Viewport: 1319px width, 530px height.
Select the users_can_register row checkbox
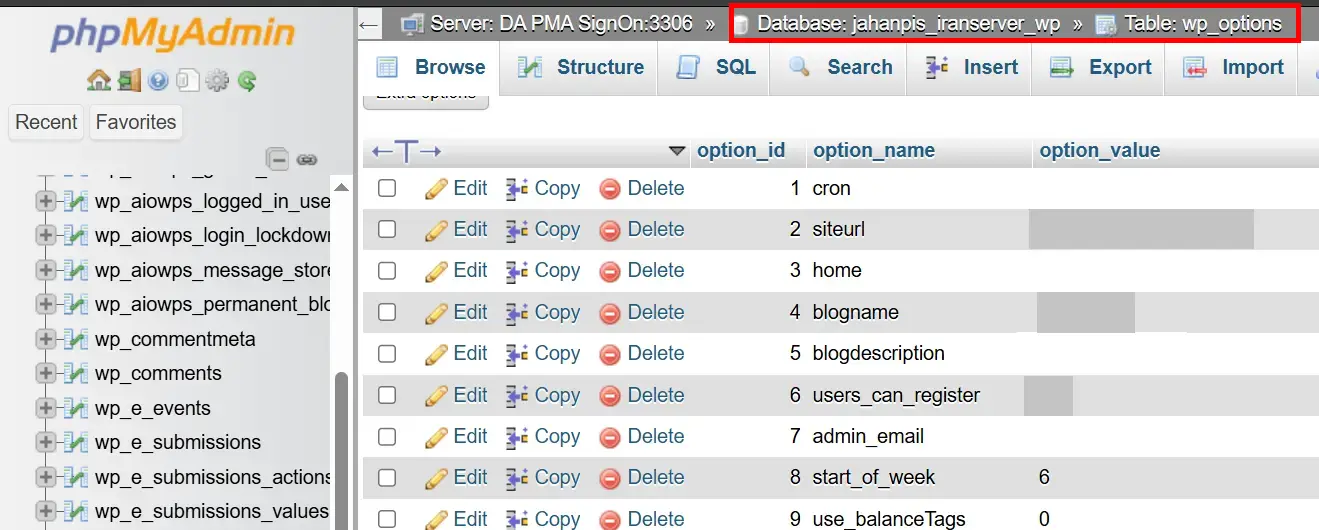coord(387,395)
